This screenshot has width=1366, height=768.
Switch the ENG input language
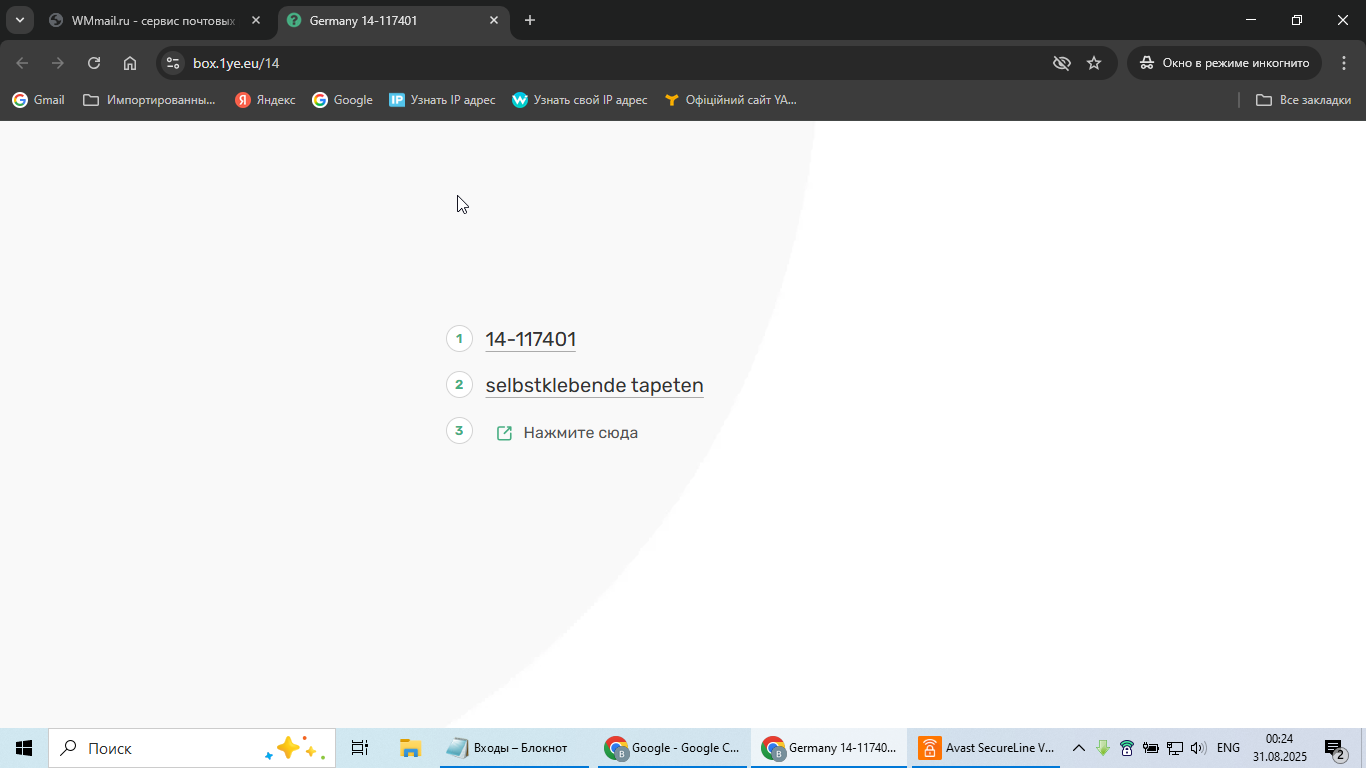[x=1228, y=748]
